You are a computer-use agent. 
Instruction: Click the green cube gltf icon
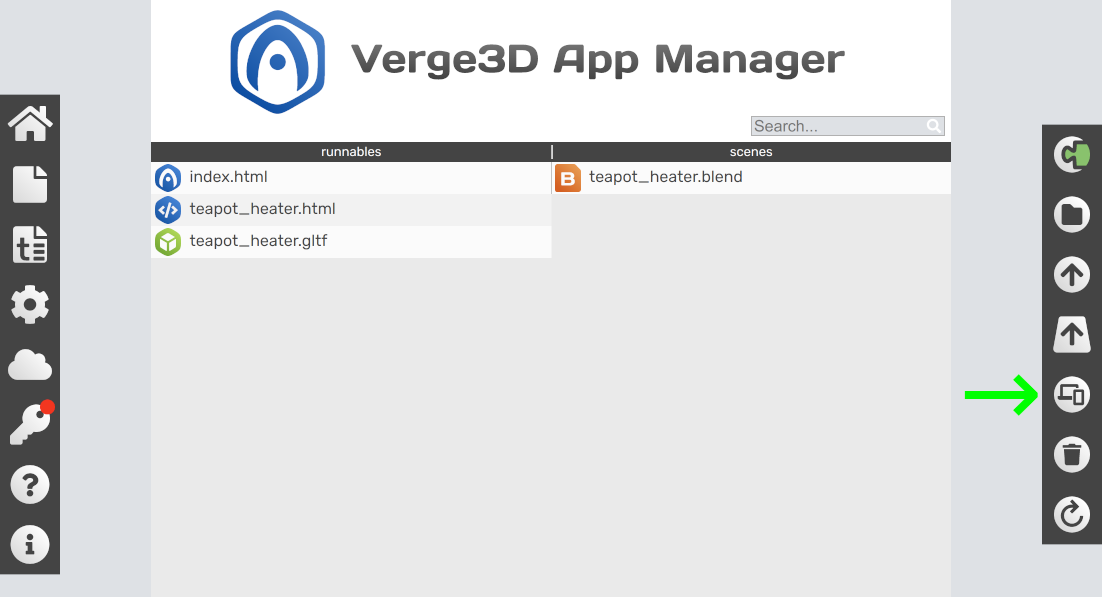[168, 242]
